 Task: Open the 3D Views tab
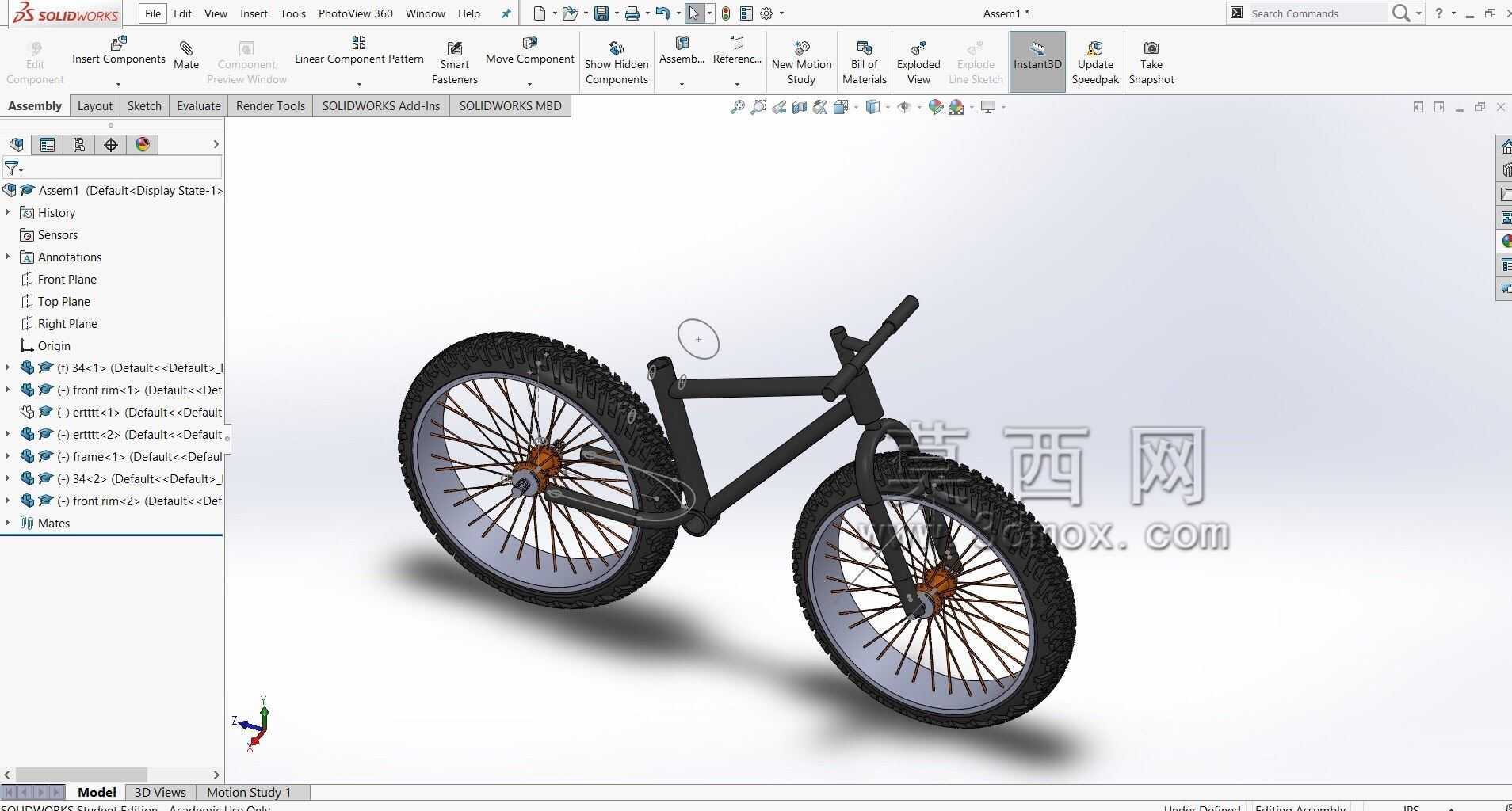point(160,792)
